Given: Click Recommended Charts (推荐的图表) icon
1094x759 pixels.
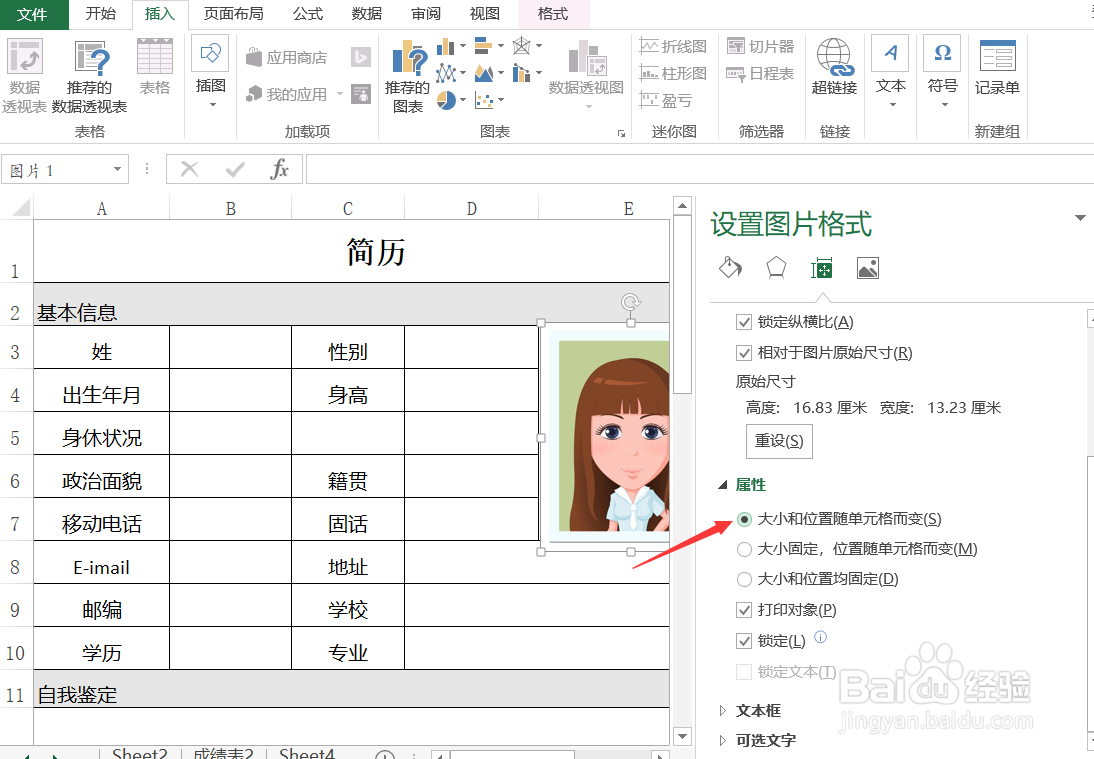Looking at the screenshot, I should (408, 76).
